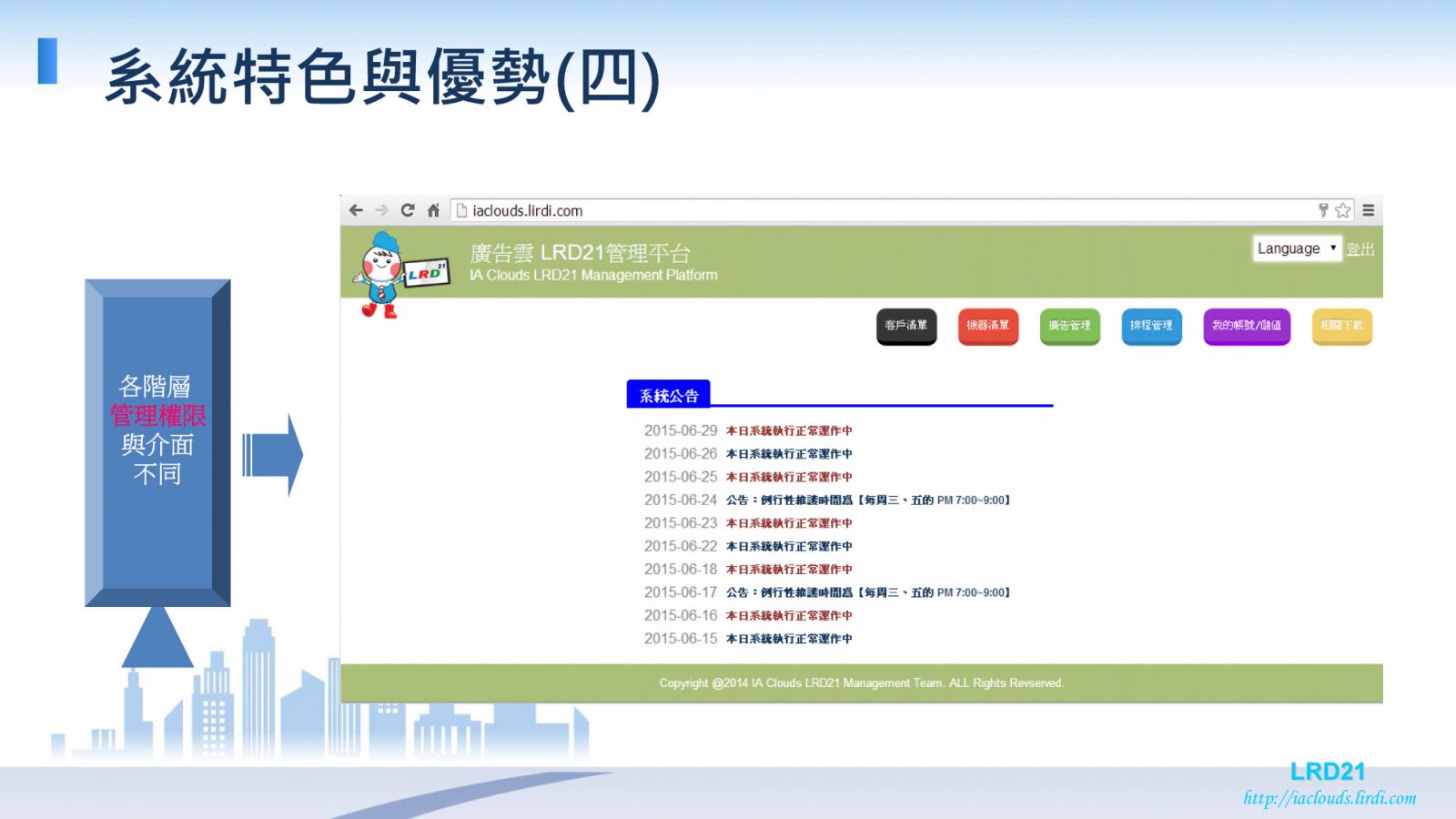Click the 2015-06-26 announcement row
The image size is (1456, 819).
[748, 453]
